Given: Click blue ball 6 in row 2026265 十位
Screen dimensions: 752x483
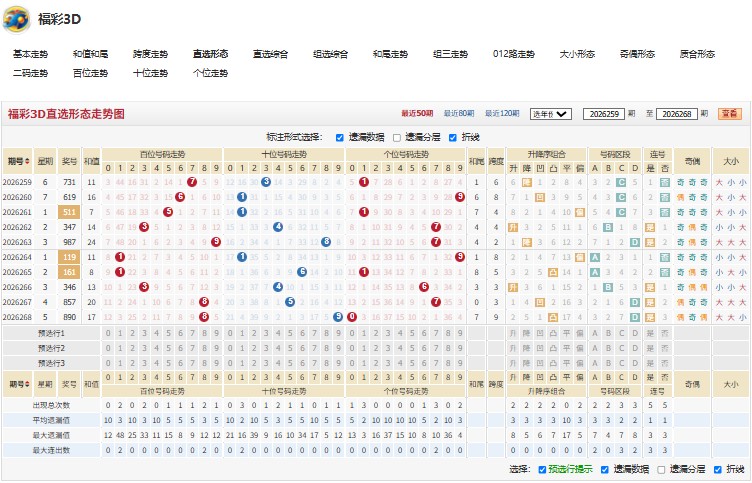Looking at the screenshot, I should (302, 272).
